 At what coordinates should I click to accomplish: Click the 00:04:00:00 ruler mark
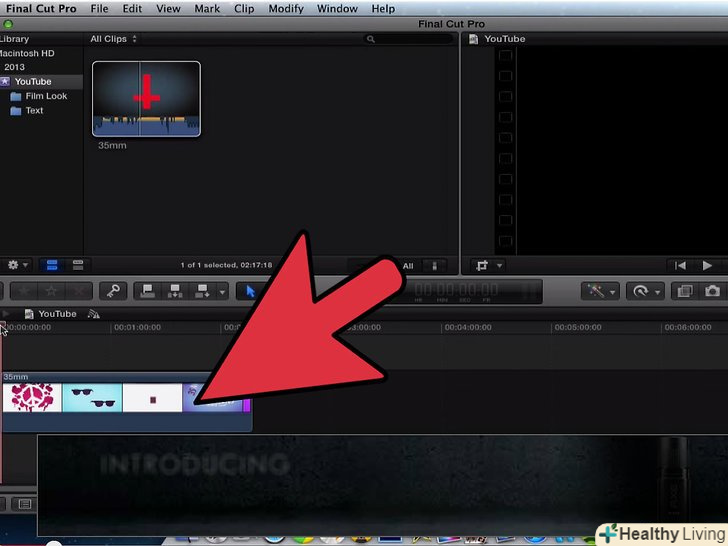(x=468, y=327)
